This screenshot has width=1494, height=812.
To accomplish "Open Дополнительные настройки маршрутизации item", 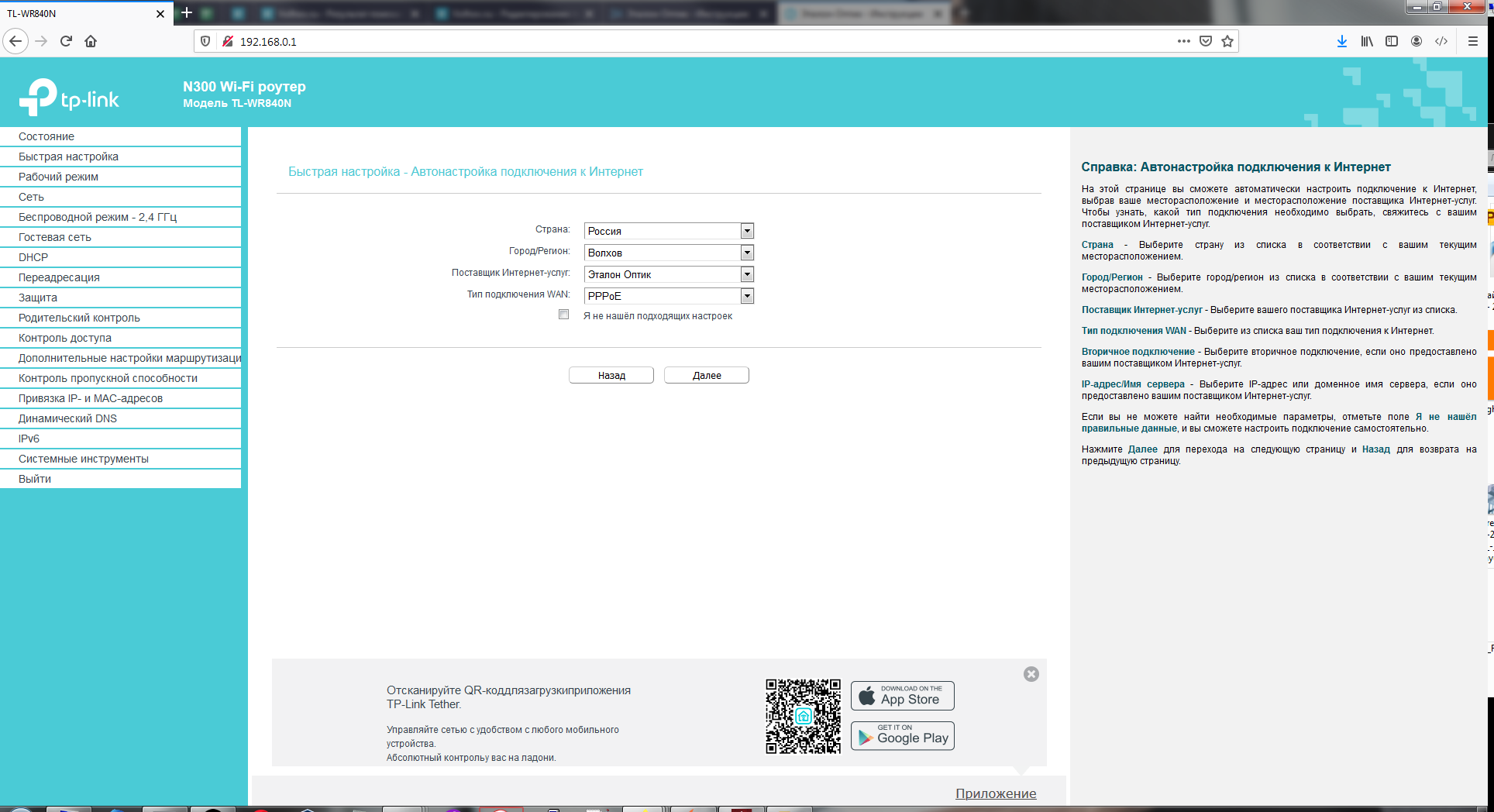I will [120, 358].
